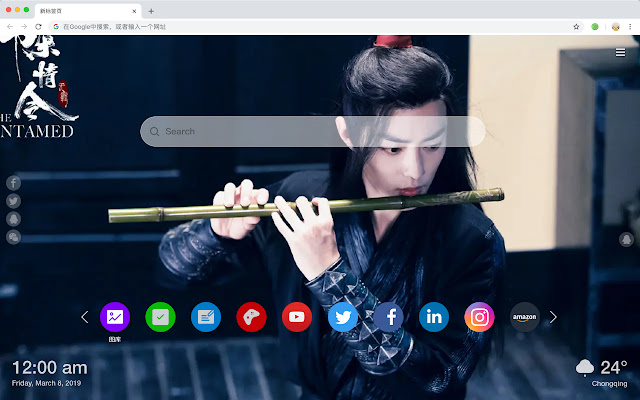This screenshot has width=640, height=400.
Task: Open the LinkedIn shortcut
Action: tap(434, 317)
